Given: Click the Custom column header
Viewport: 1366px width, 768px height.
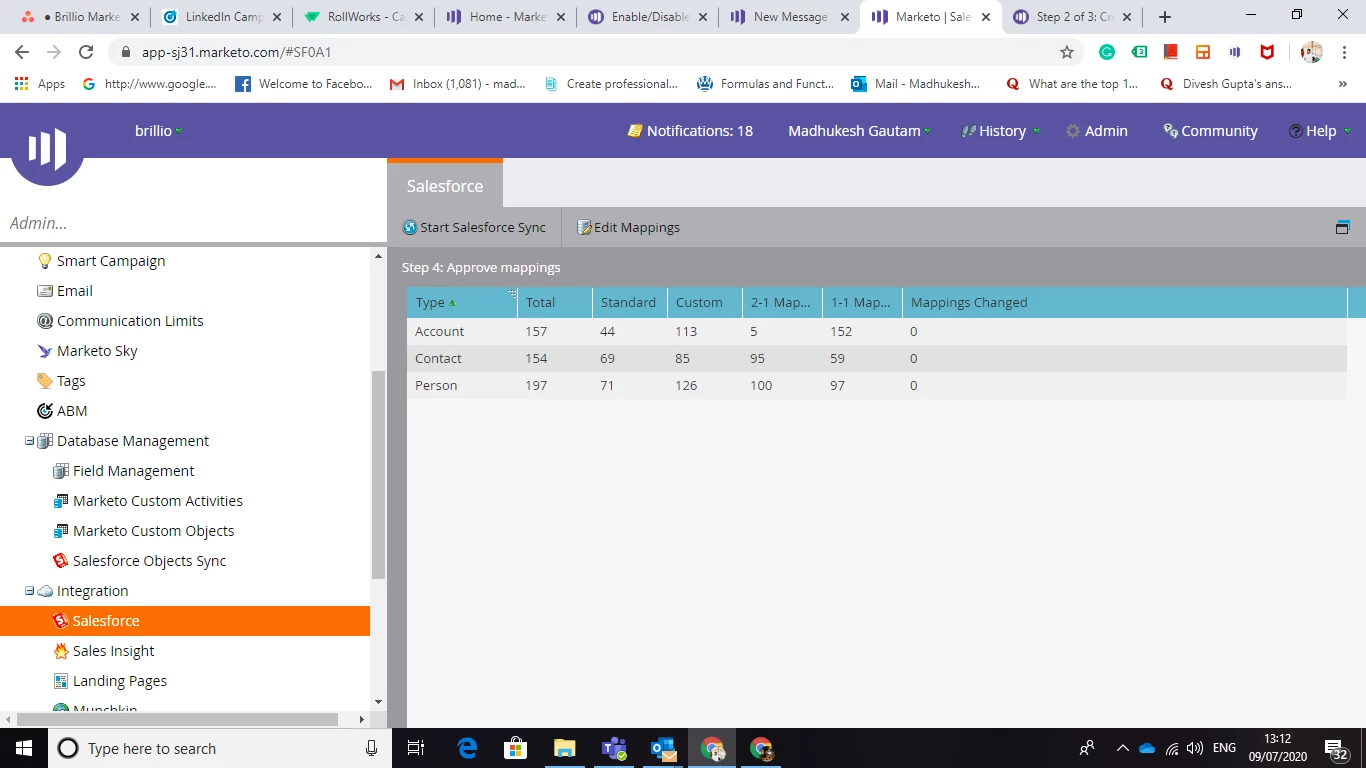Looking at the screenshot, I should pos(704,302).
